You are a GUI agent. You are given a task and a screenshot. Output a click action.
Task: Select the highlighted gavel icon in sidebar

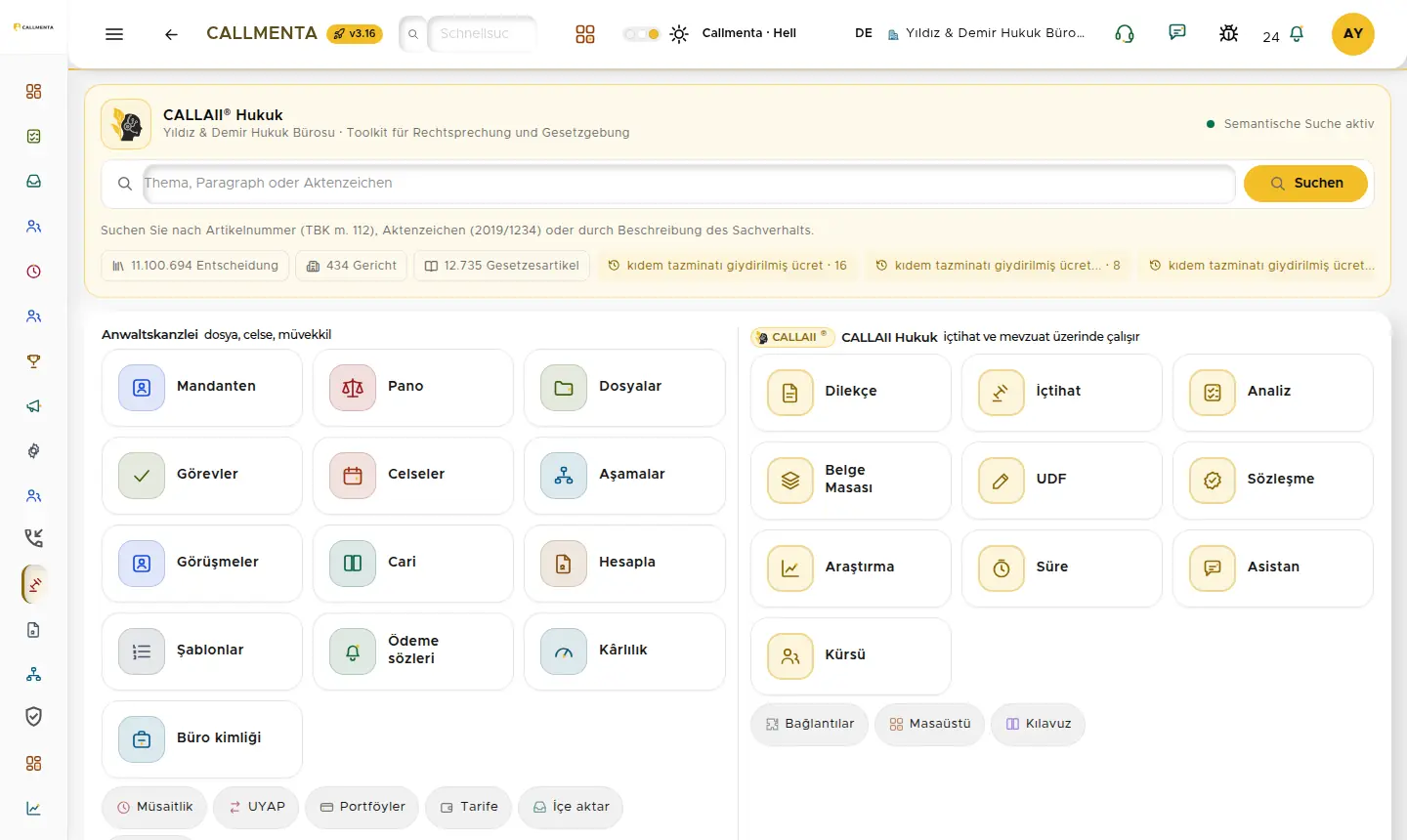pyautogui.click(x=34, y=585)
